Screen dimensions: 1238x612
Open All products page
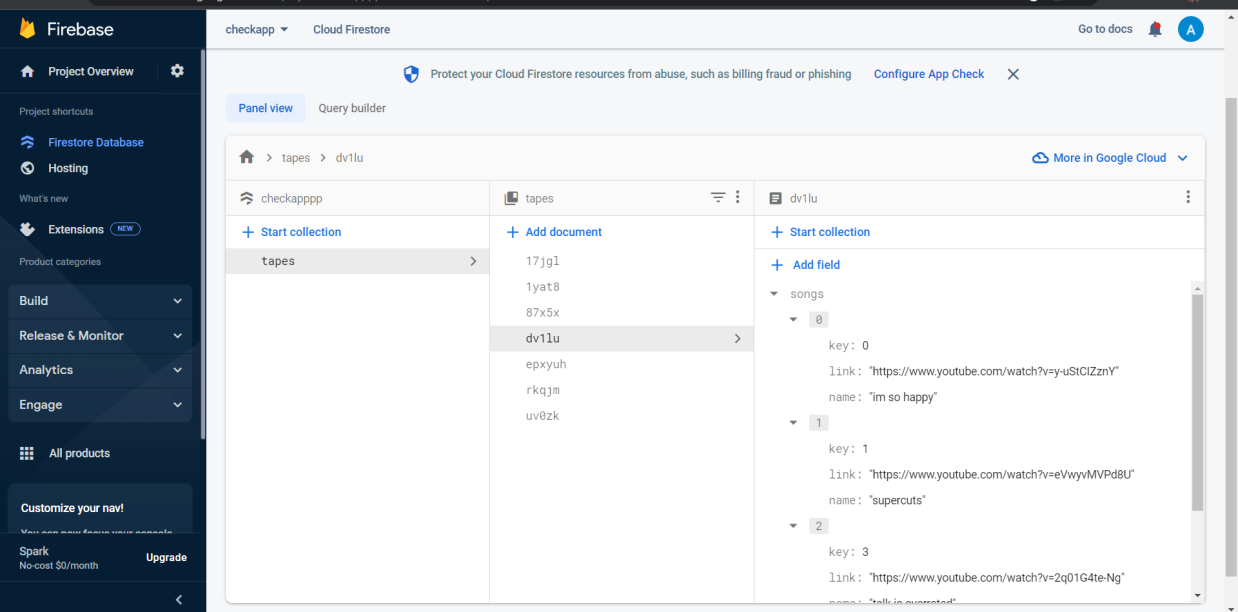80,453
